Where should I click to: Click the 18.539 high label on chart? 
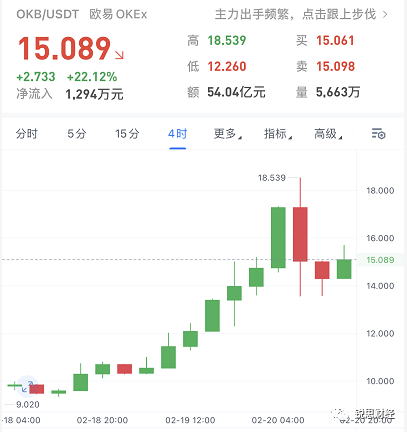[x=272, y=178]
